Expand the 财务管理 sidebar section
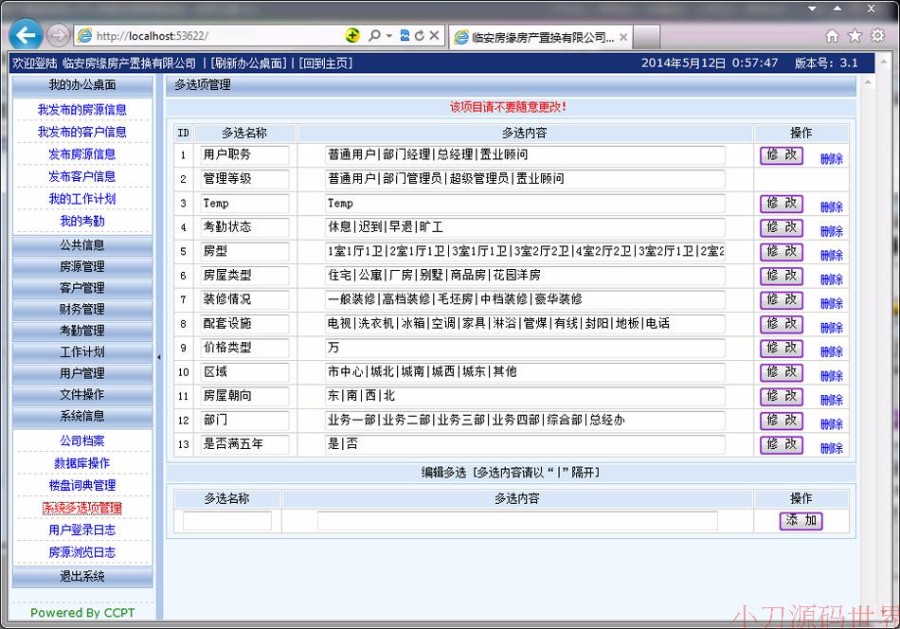This screenshot has width=900, height=629. [83, 309]
